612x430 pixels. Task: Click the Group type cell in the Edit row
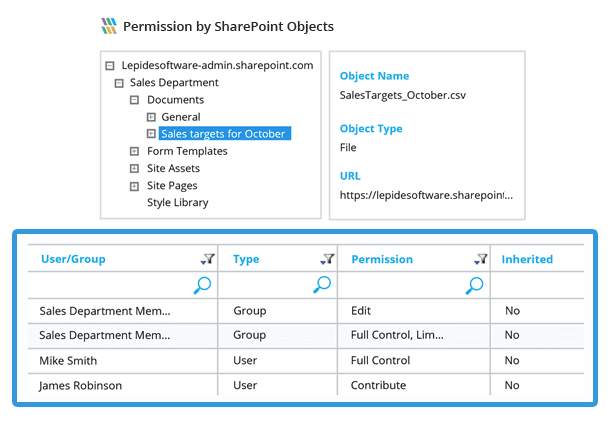click(x=278, y=311)
